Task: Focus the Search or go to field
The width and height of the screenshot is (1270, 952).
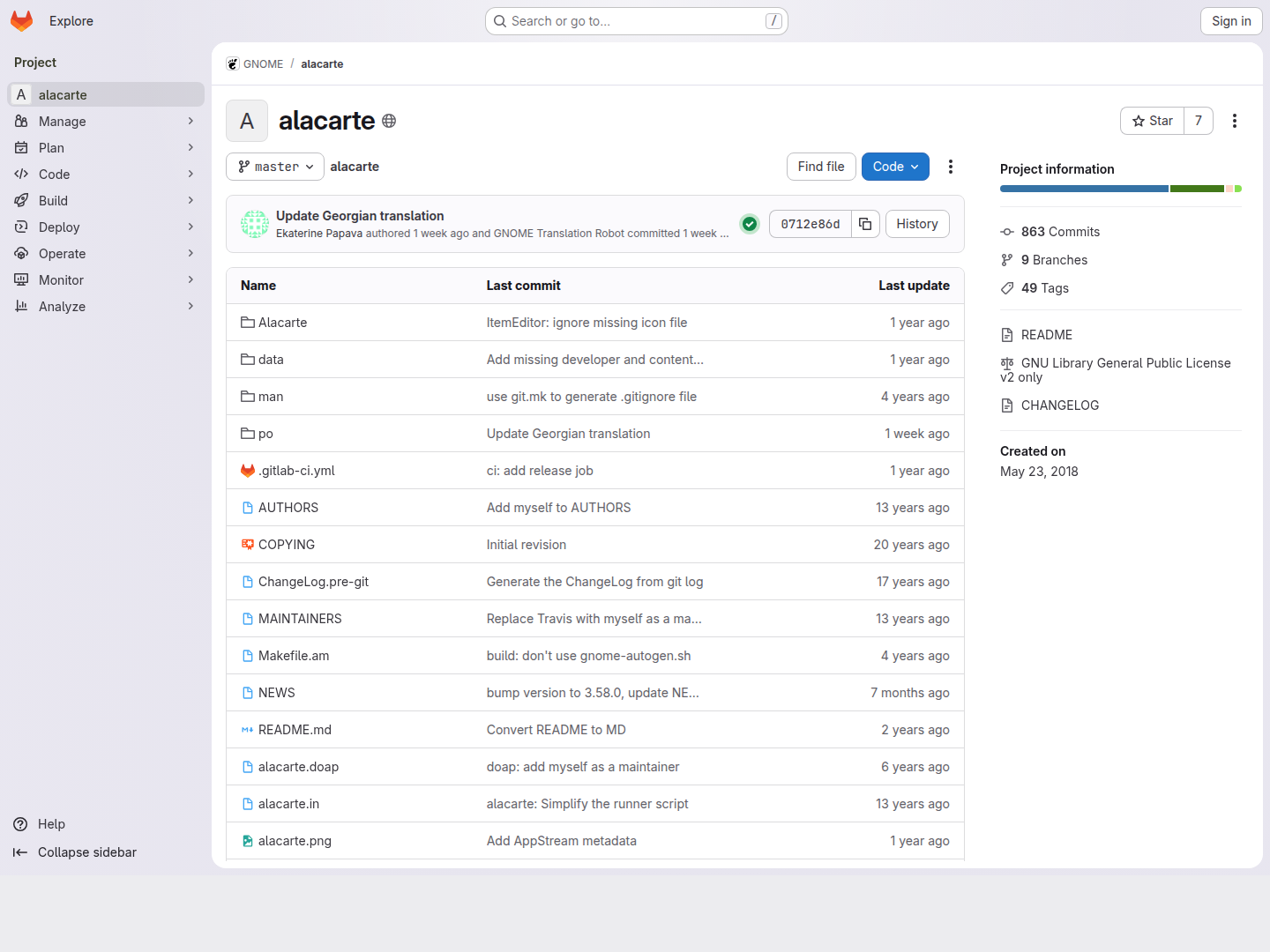Action: pos(637,21)
